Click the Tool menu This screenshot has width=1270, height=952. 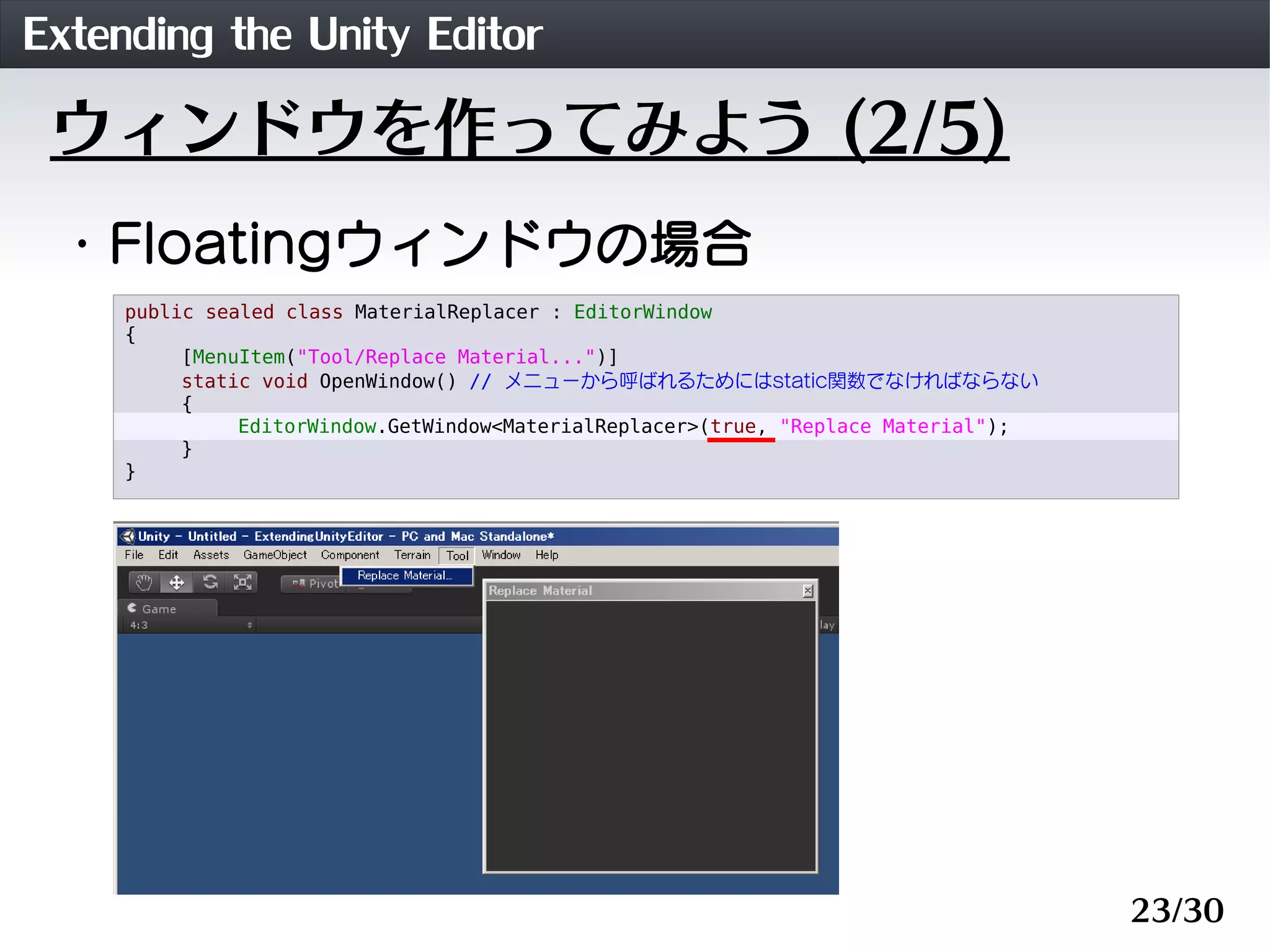tap(457, 556)
